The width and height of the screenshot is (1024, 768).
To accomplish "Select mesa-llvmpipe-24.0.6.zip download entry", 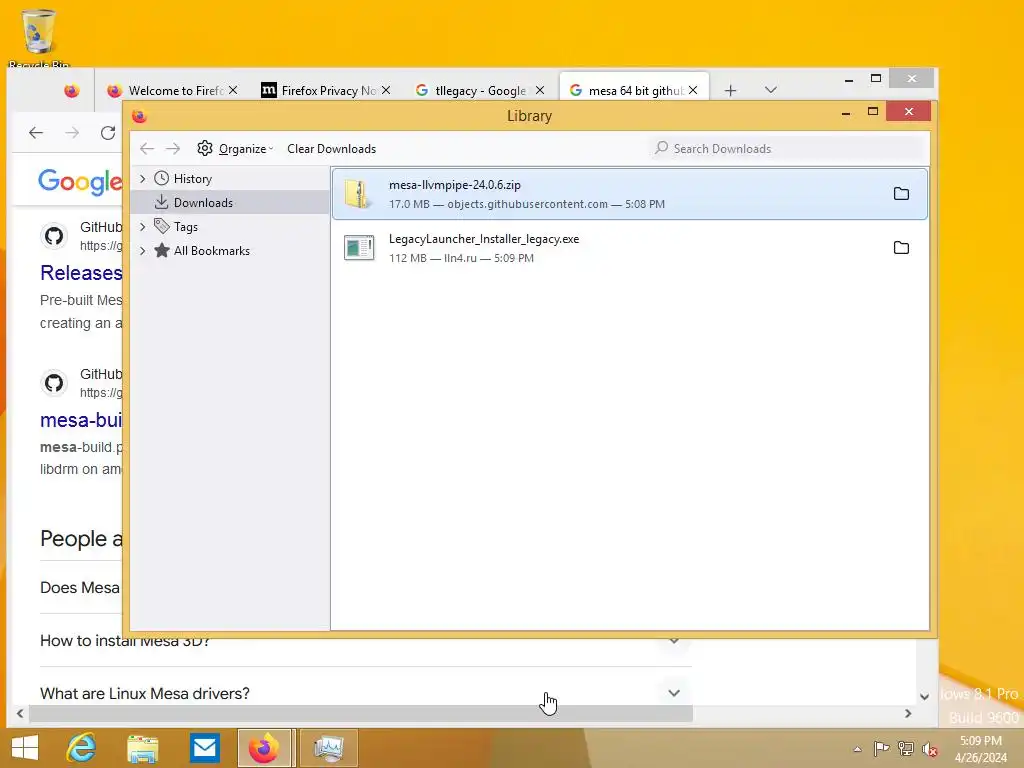I will tap(630, 194).
